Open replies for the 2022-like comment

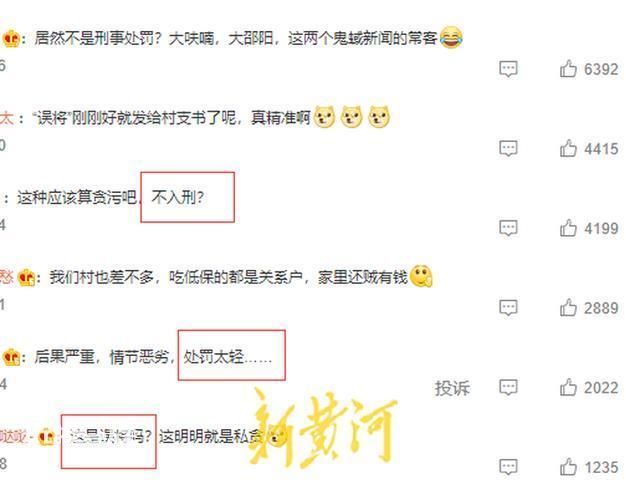pyautogui.click(x=508, y=387)
